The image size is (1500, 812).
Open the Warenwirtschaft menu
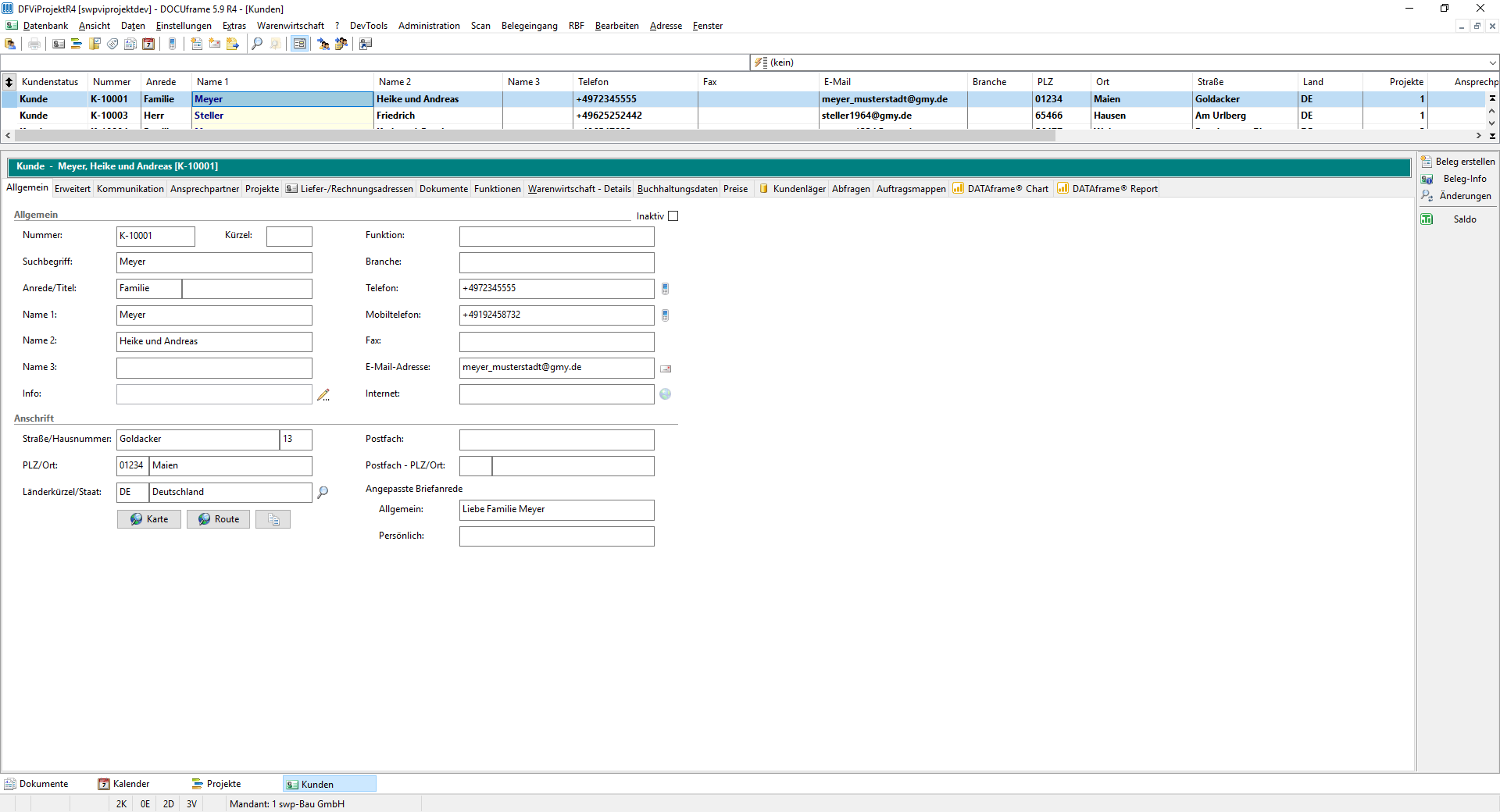coord(291,26)
